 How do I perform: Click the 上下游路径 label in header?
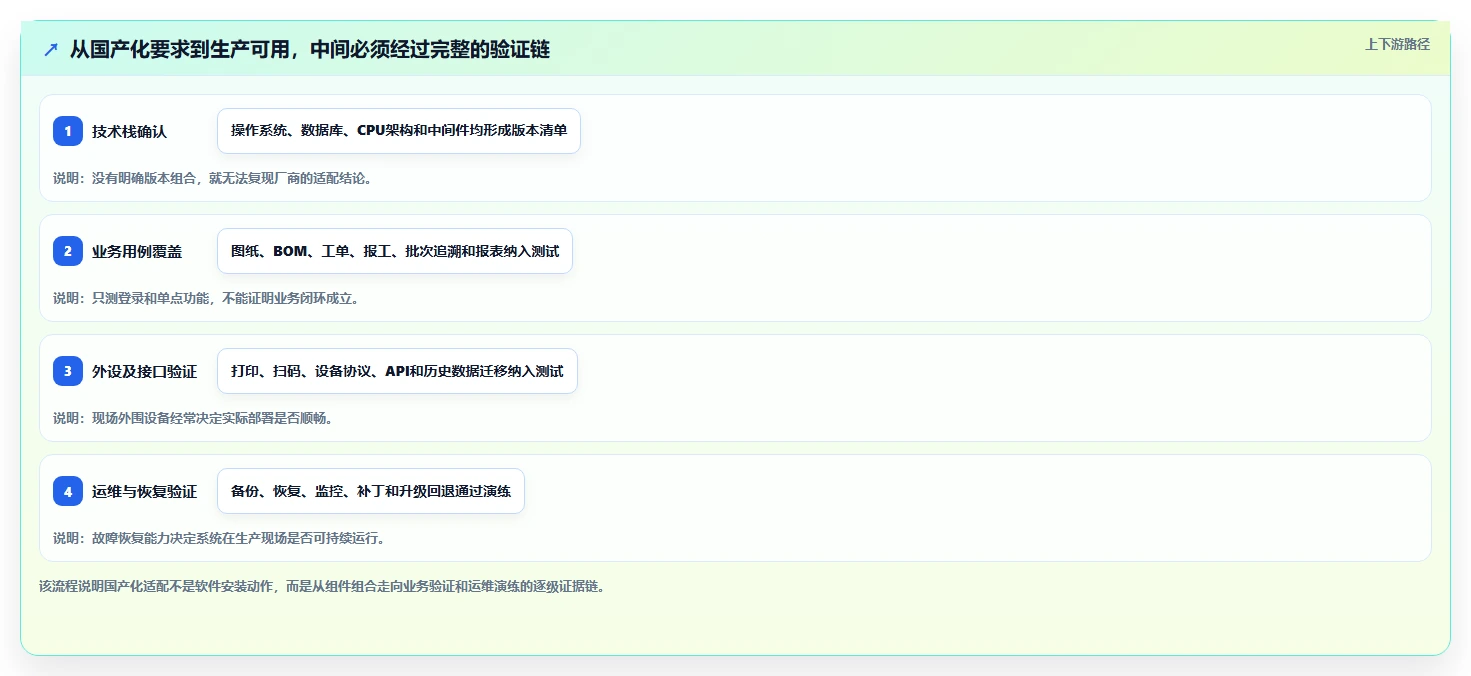tap(1398, 44)
